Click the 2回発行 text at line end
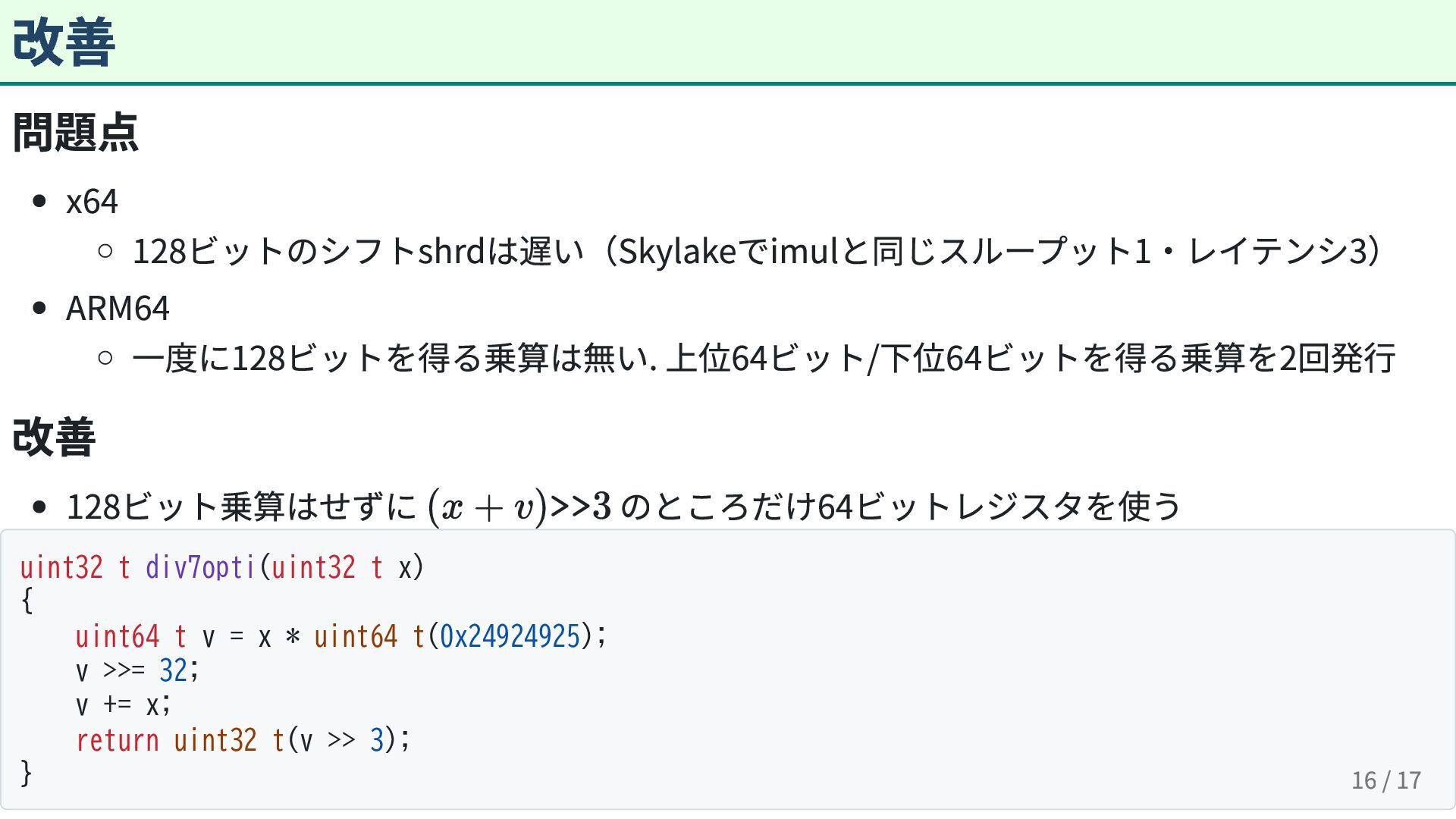The width and height of the screenshot is (1456, 819). (x=1338, y=358)
